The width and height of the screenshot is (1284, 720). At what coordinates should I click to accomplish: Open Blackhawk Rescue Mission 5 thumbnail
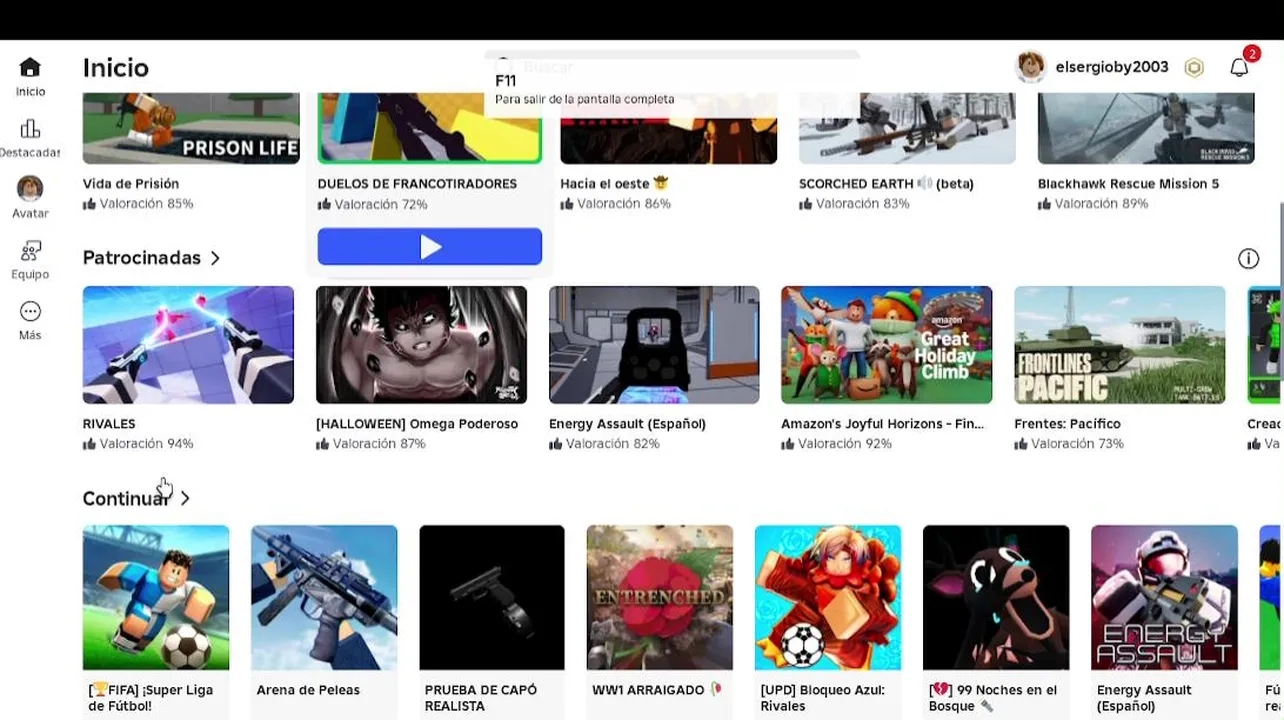(x=1146, y=128)
